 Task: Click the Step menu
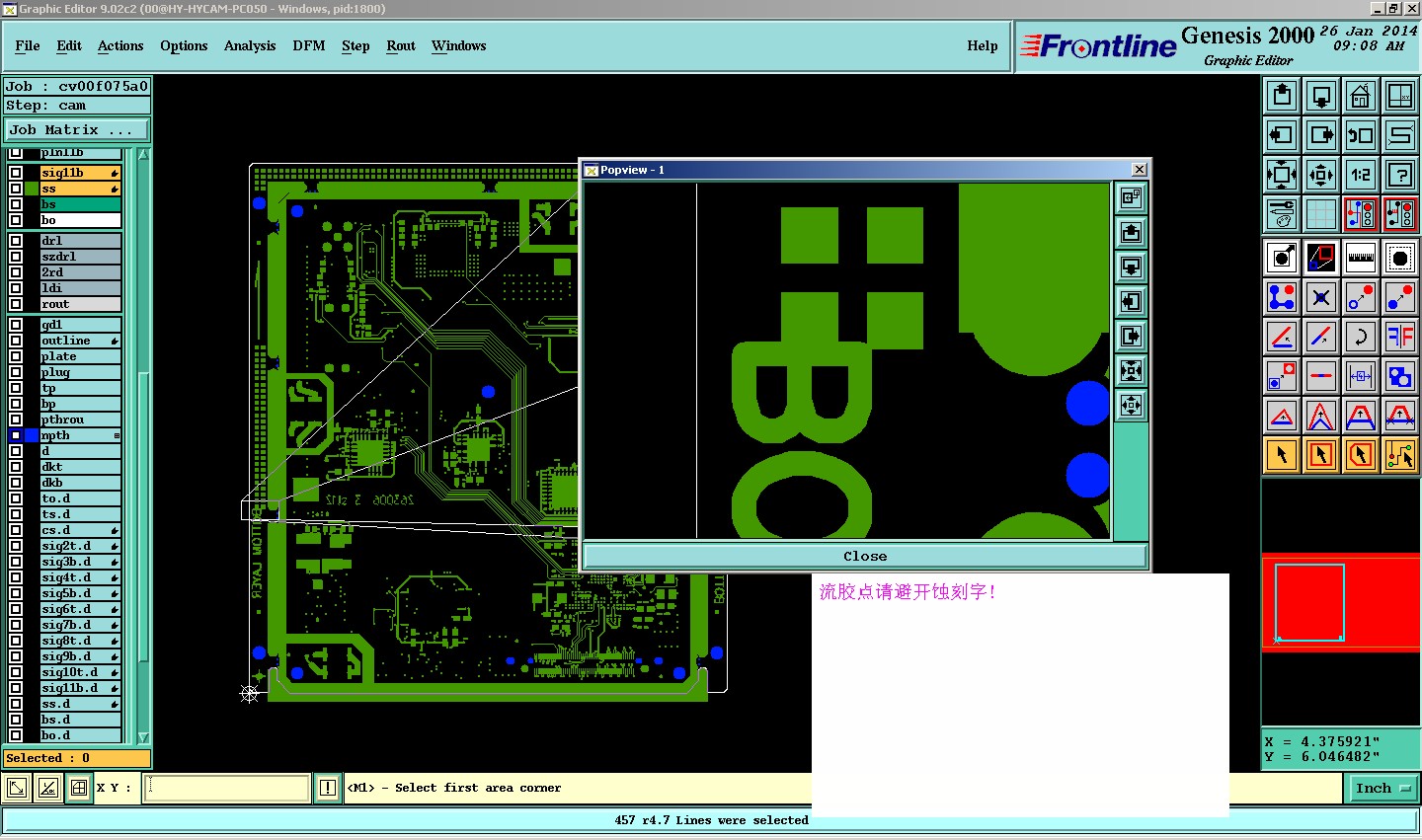(355, 45)
